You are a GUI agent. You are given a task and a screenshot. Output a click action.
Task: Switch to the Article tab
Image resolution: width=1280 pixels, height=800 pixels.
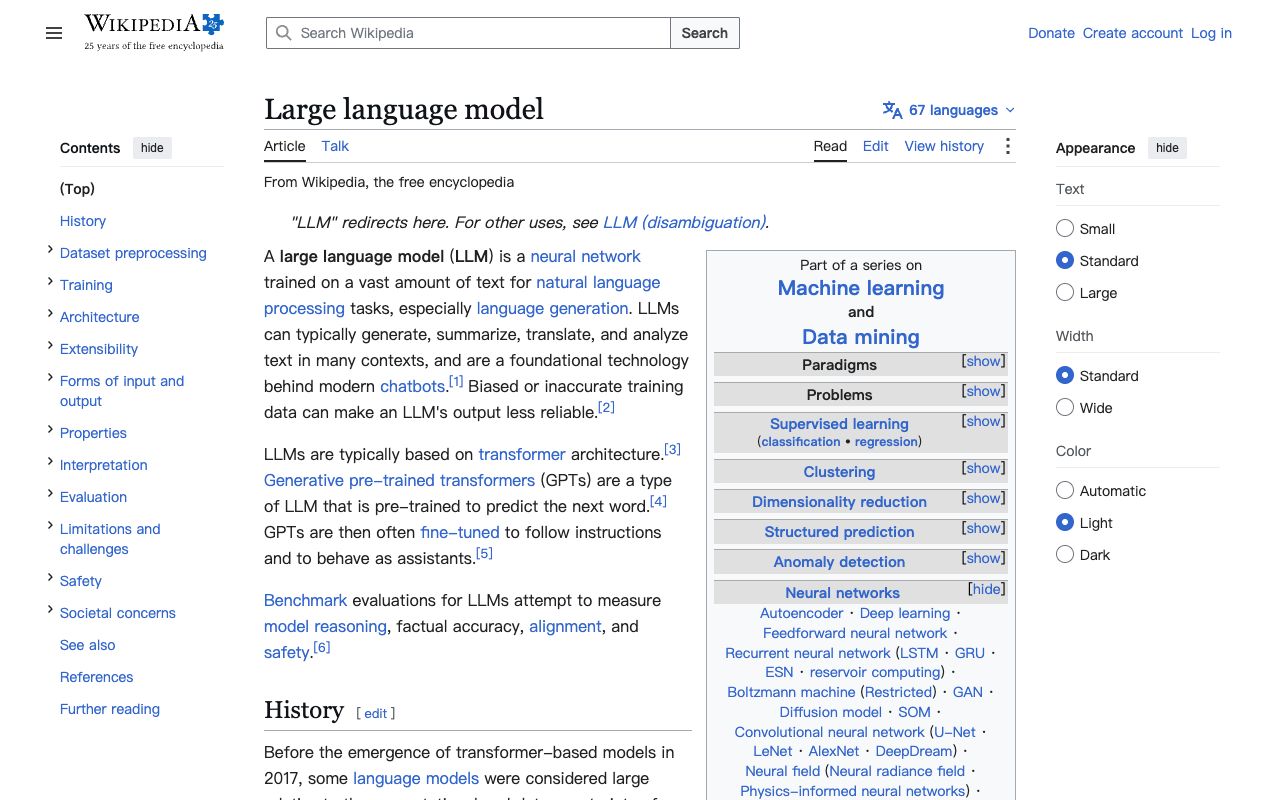coord(285,146)
